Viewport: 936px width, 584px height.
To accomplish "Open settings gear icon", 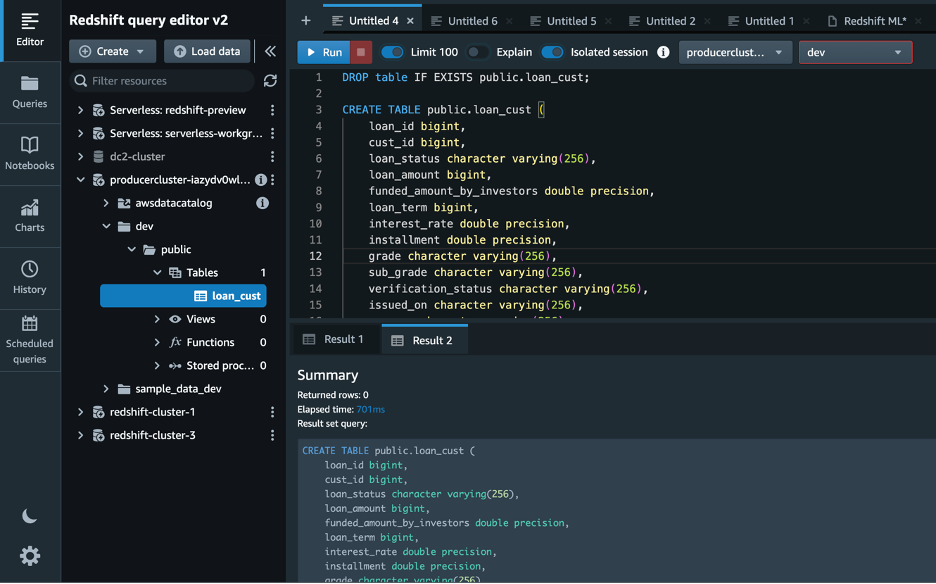I will point(30,556).
